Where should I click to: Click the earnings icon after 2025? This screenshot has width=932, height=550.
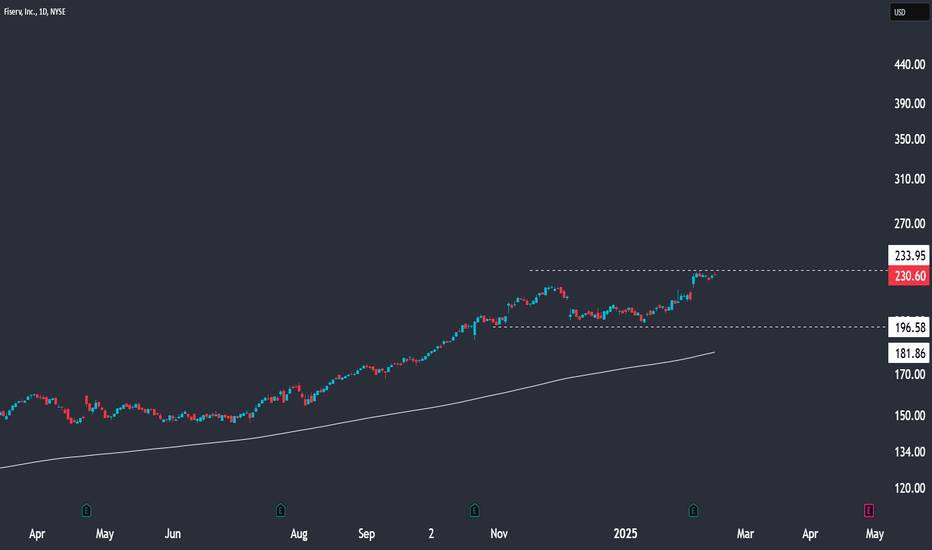tap(693, 510)
